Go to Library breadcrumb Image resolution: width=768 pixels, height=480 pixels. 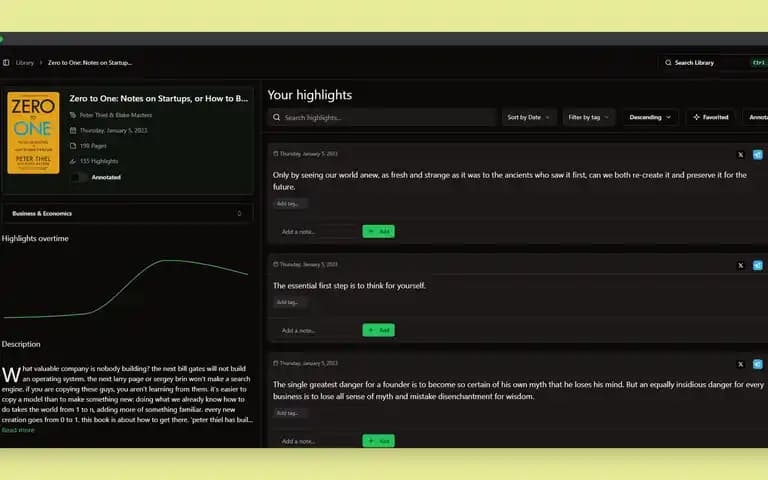(x=24, y=63)
